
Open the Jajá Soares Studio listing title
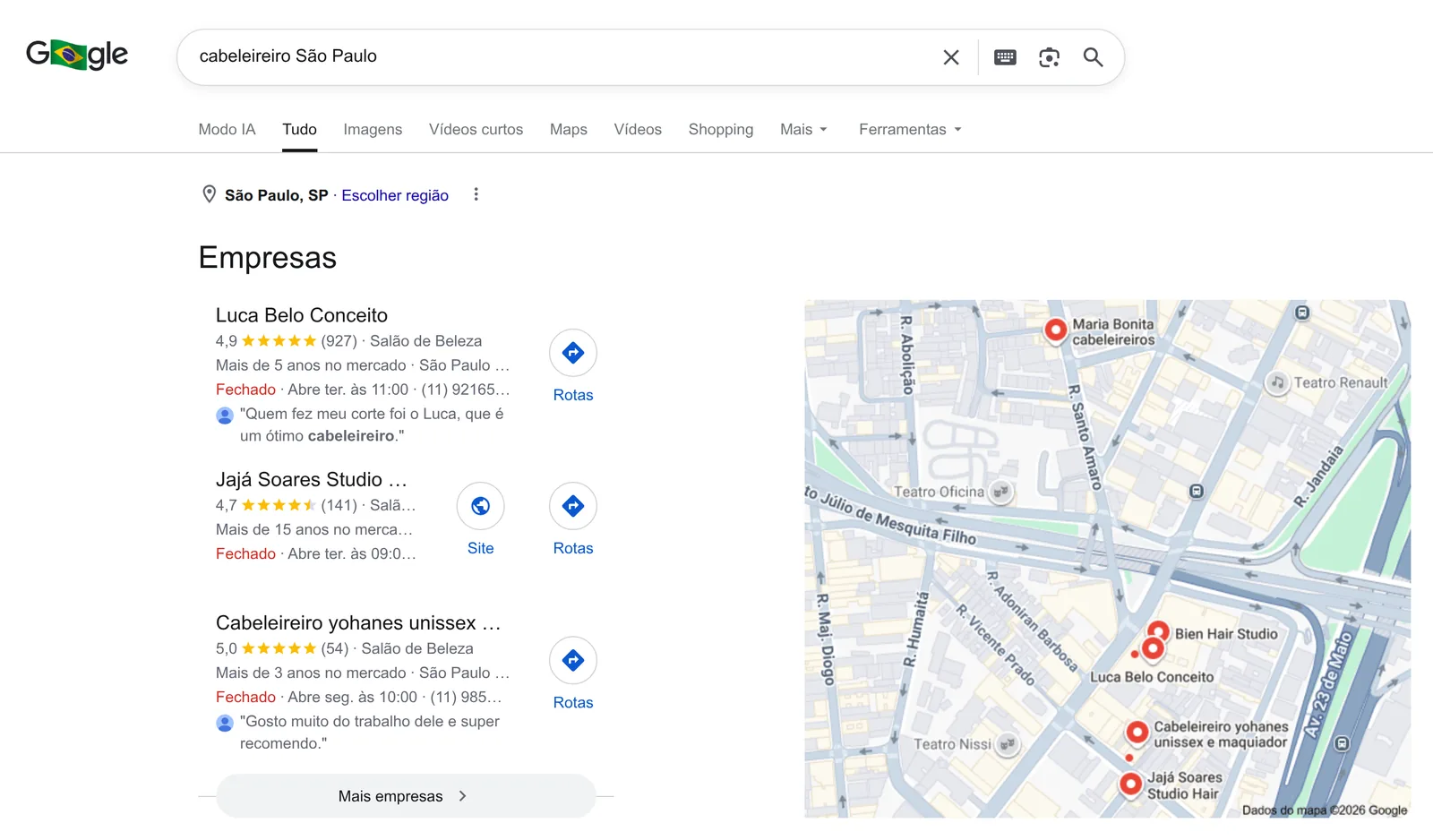point(311,479)
